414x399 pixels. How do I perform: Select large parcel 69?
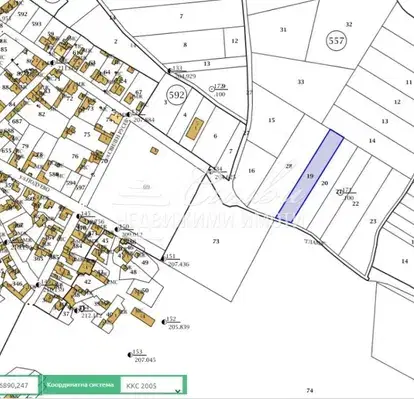click(x=146, y=187)
